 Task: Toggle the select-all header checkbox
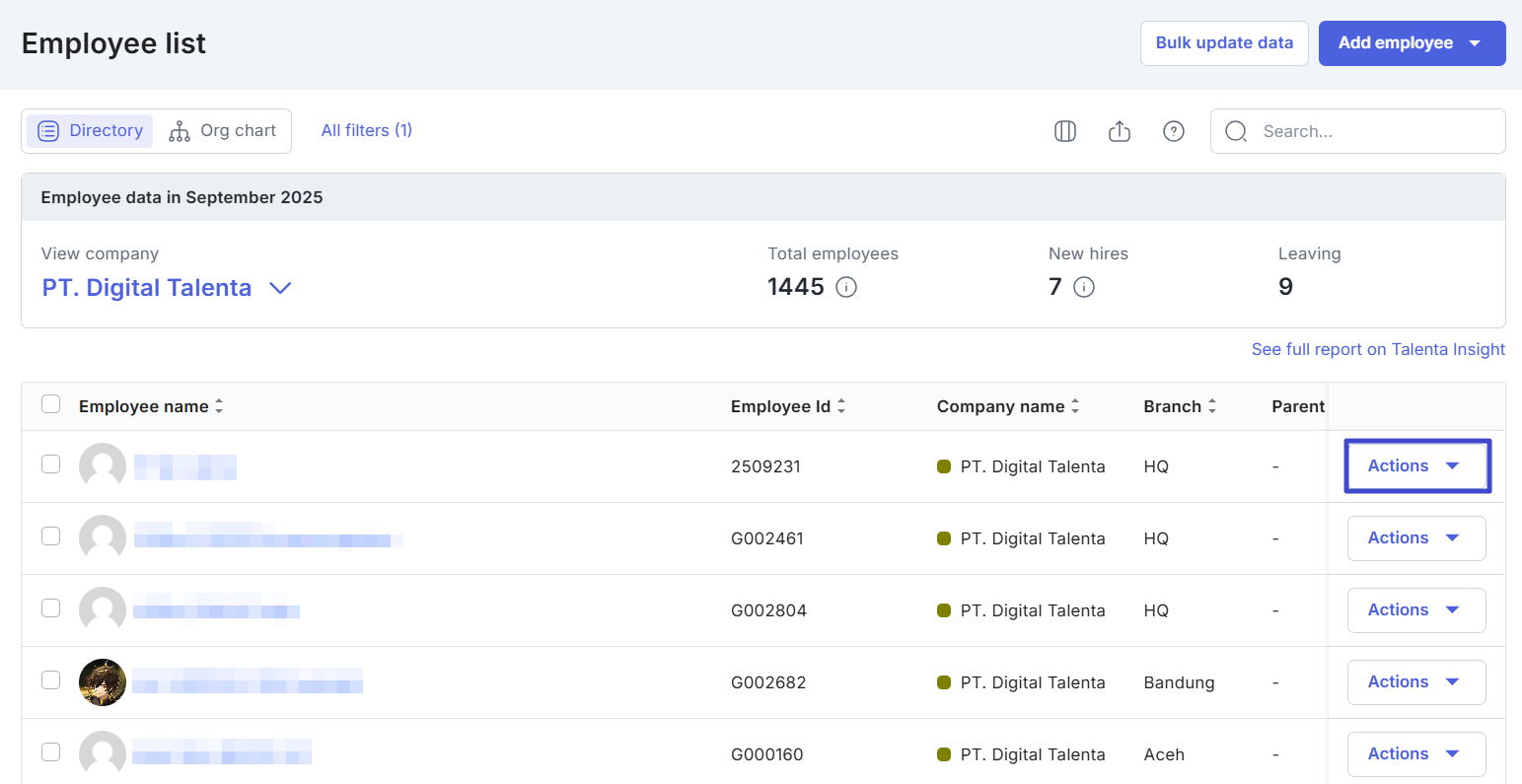coord(51,404)
